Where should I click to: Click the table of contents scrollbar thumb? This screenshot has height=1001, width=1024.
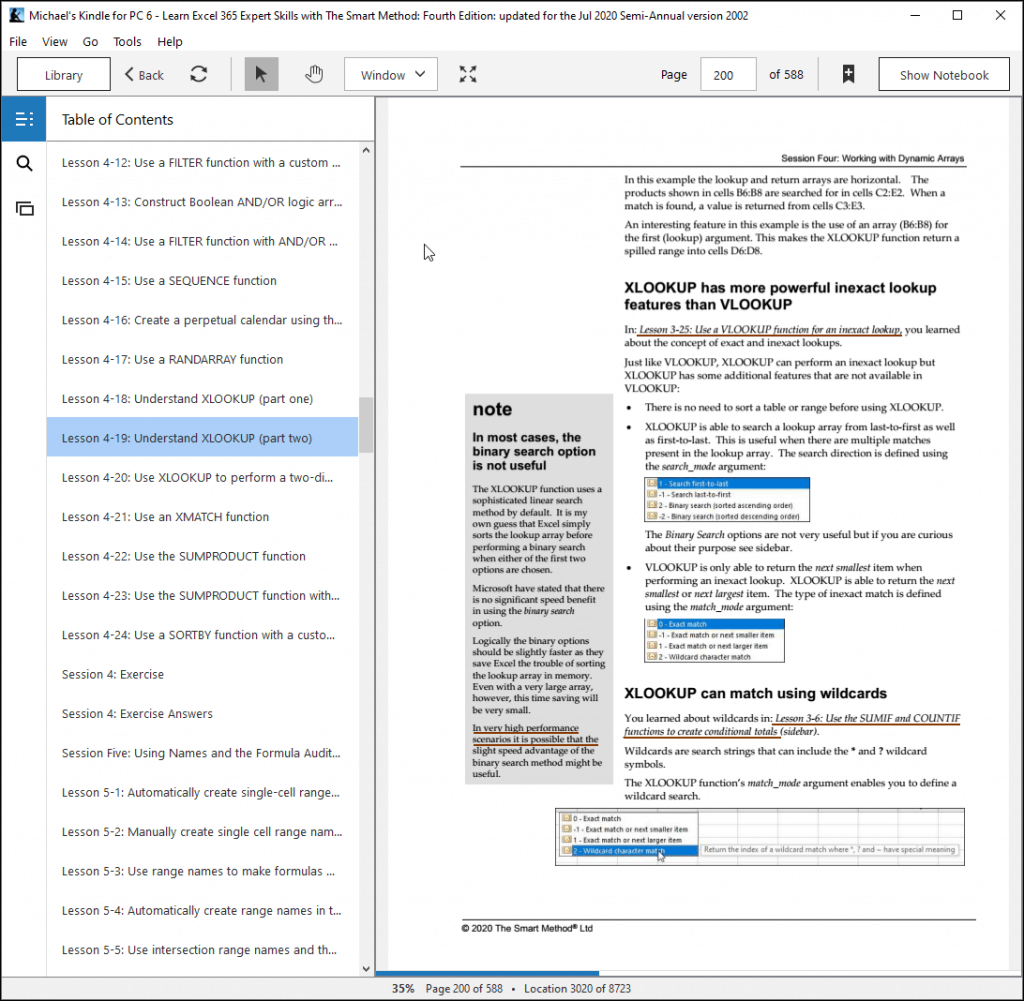tap(366, 425)
